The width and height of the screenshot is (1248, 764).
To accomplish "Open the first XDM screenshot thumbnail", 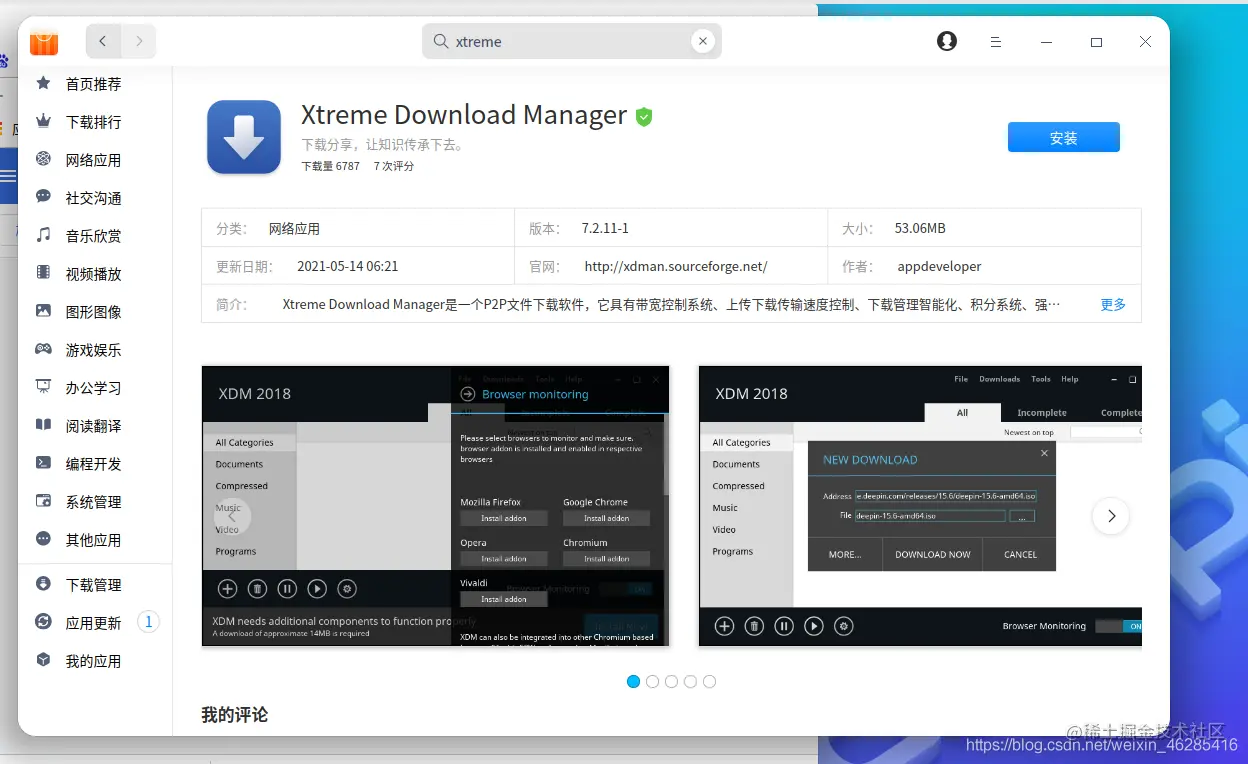I will (435, 506).
